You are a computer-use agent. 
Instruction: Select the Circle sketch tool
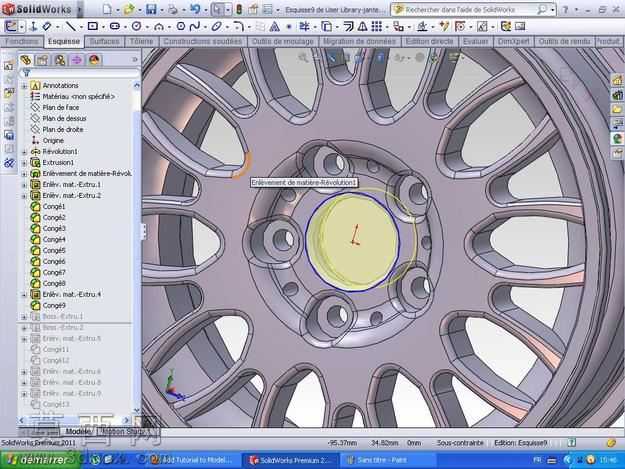click(x=136, y=26)
